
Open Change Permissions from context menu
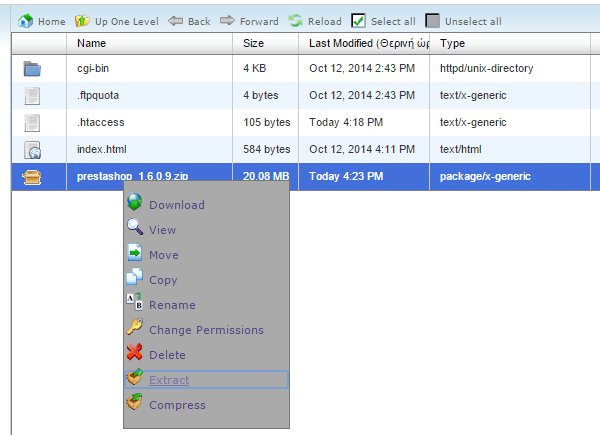pyautogui.click(x=206, y=330)
